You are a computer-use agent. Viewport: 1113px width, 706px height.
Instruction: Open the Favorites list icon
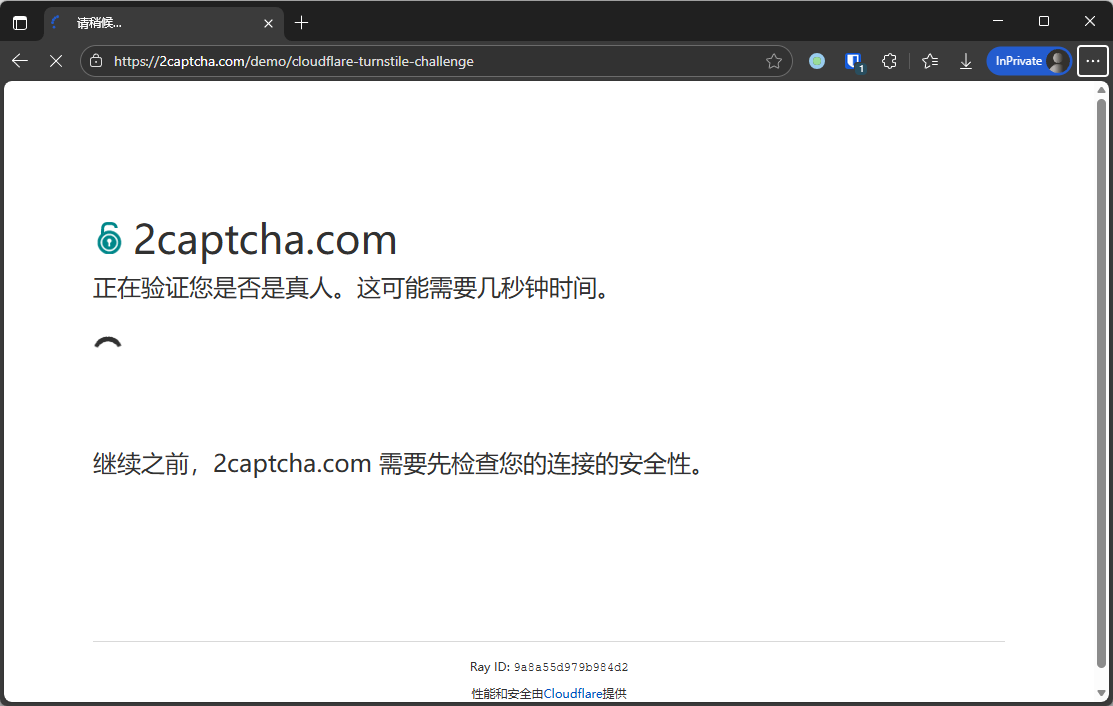pos(929,61)
